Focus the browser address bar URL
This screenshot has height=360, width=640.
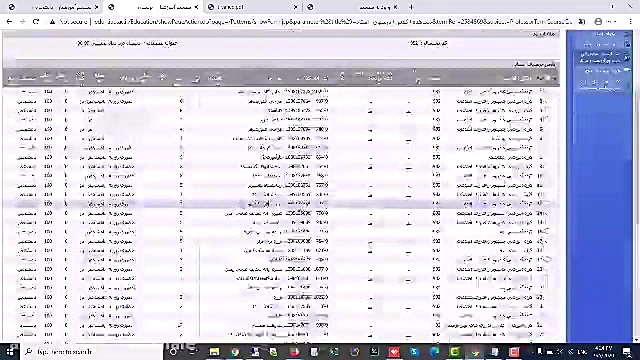click(333, 22)
